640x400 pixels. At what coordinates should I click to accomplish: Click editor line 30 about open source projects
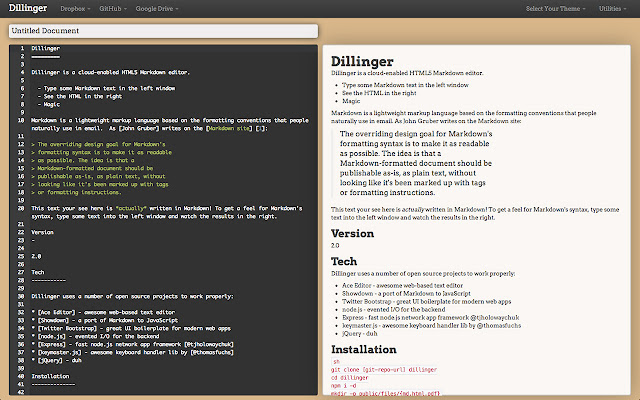point(132,296)
